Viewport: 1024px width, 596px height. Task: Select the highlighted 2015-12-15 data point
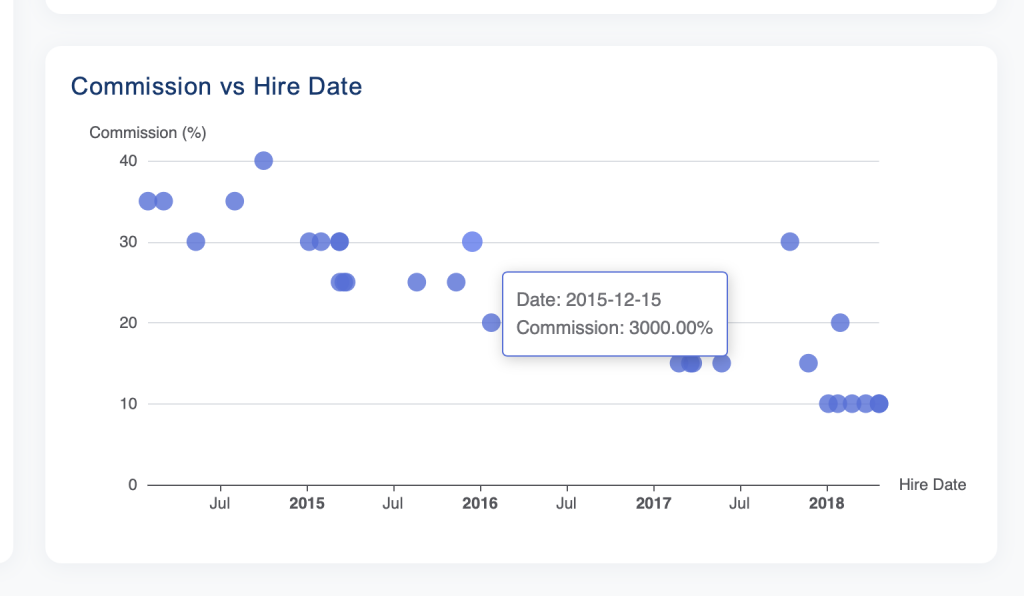point(472,241)
